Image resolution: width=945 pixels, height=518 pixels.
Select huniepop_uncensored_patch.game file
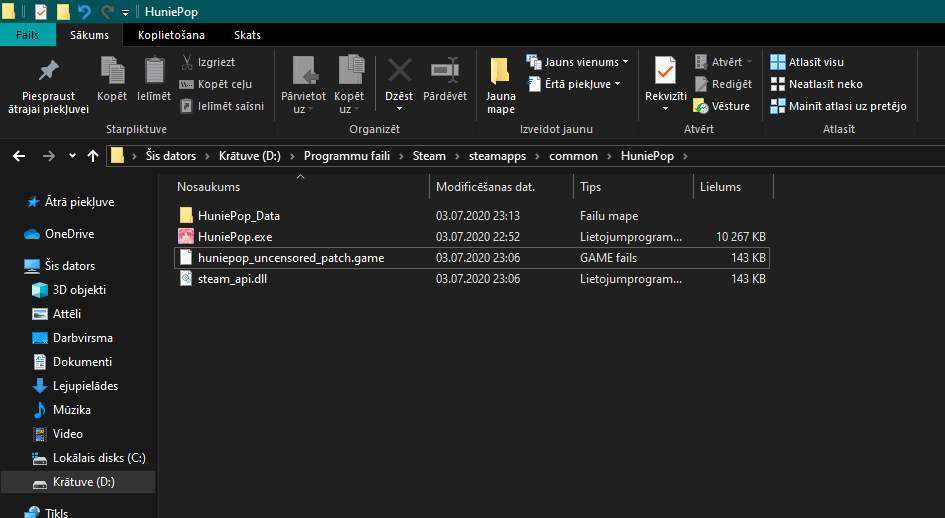click(471, 257)
